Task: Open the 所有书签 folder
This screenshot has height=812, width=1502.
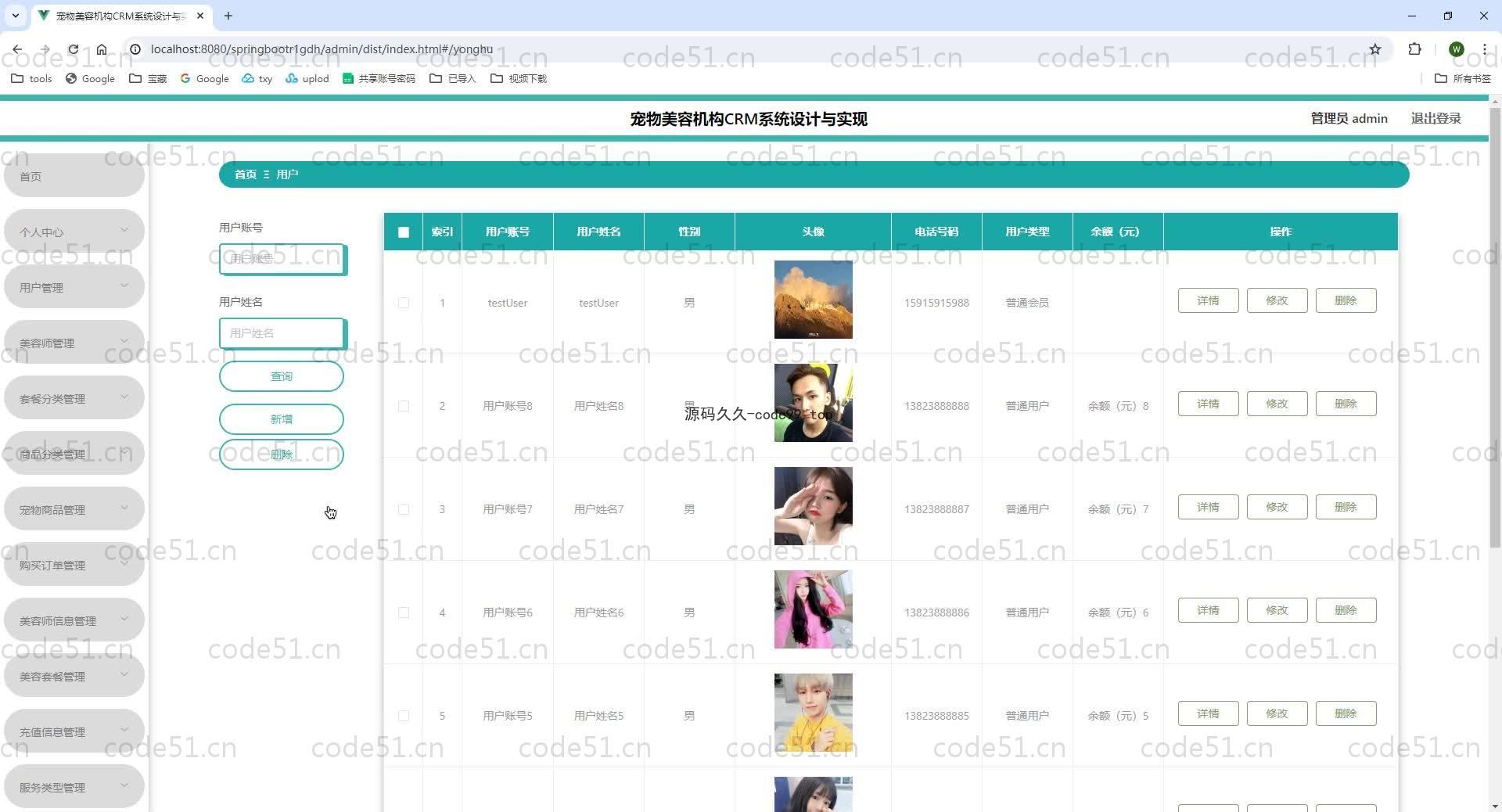Action: [1462, 78]
